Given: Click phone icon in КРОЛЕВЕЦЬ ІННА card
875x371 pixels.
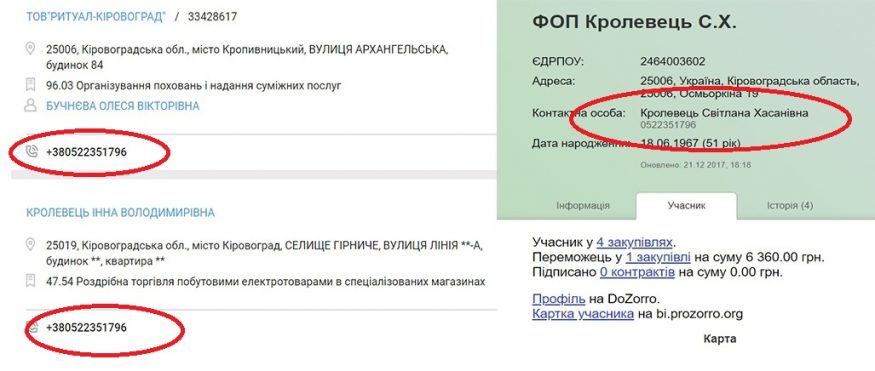Looking at the screenshot, I should (33, 327).
